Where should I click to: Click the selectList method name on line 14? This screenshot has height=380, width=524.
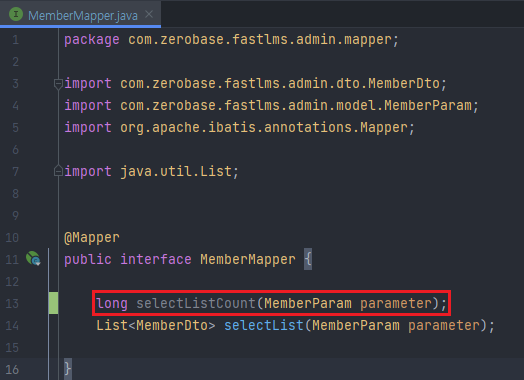pos(264,325)
